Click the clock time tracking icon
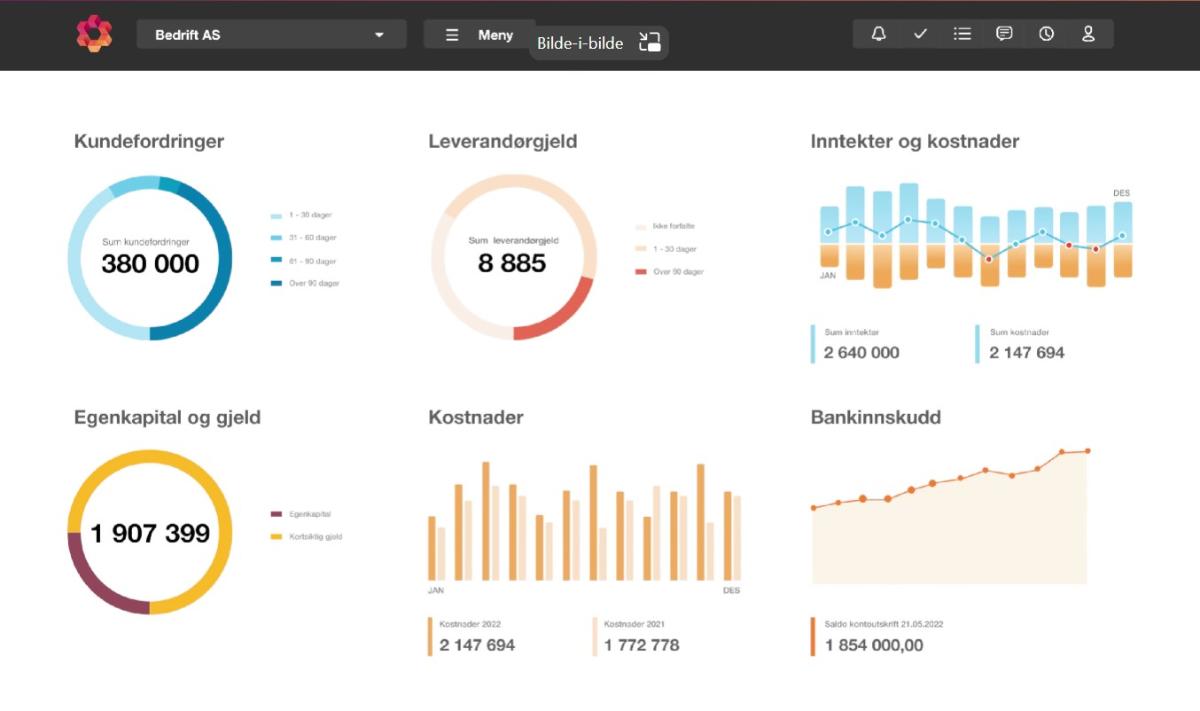 pyautogui.click(x=1046, y=34)
